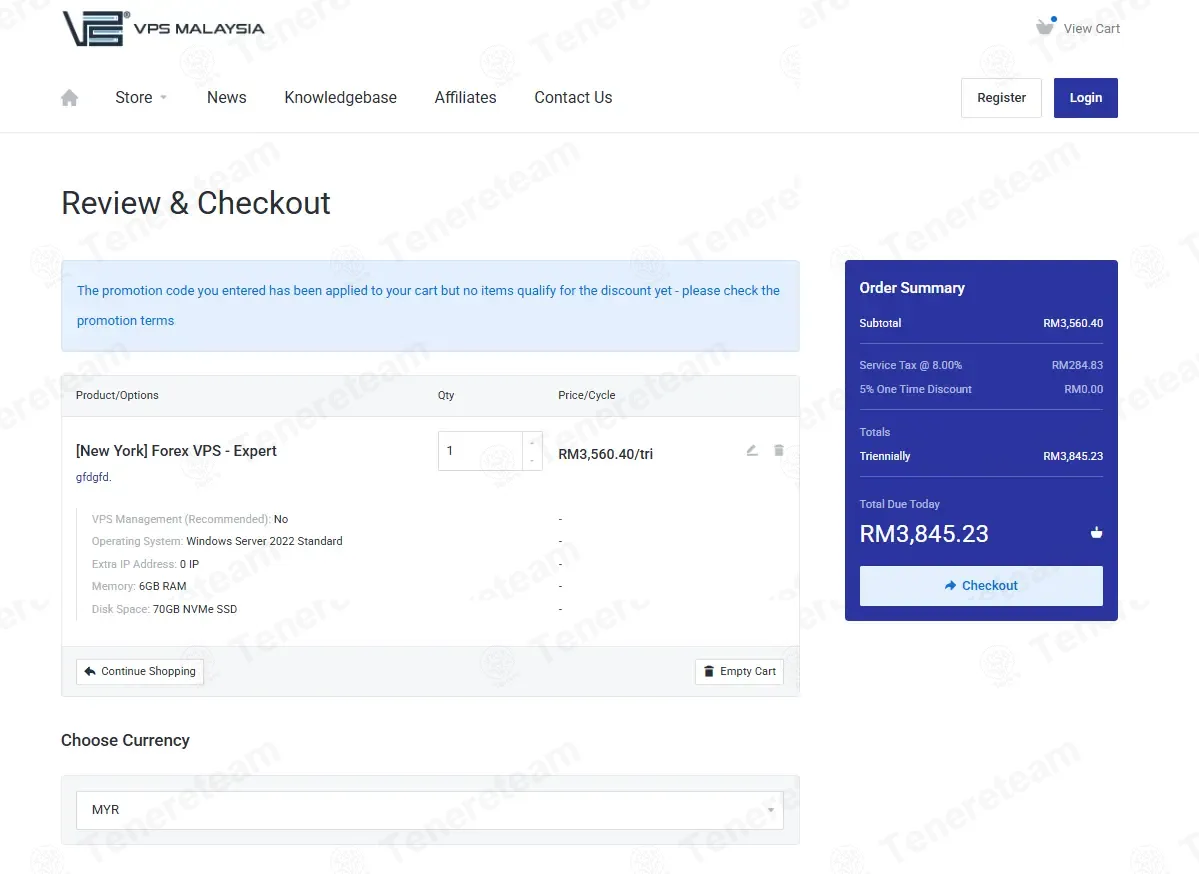Click the Register button
This screenshot has width=1199, height=874.
click(x=1001, y=98)
